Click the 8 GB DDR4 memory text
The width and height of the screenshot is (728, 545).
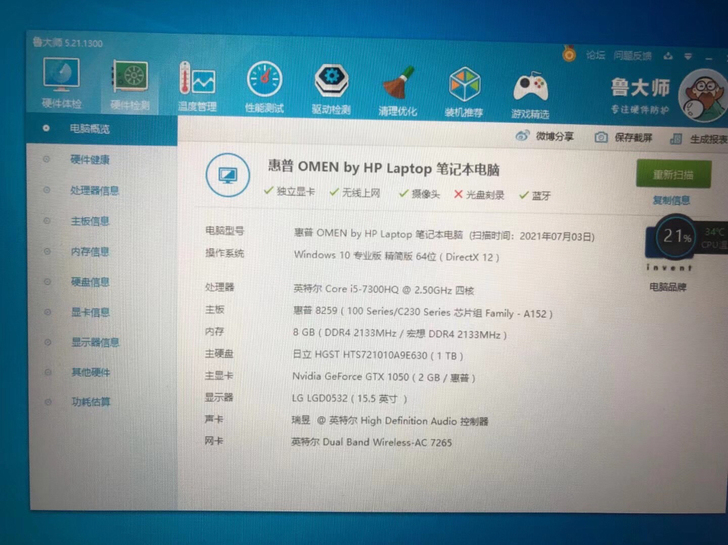tap(400, 333)
